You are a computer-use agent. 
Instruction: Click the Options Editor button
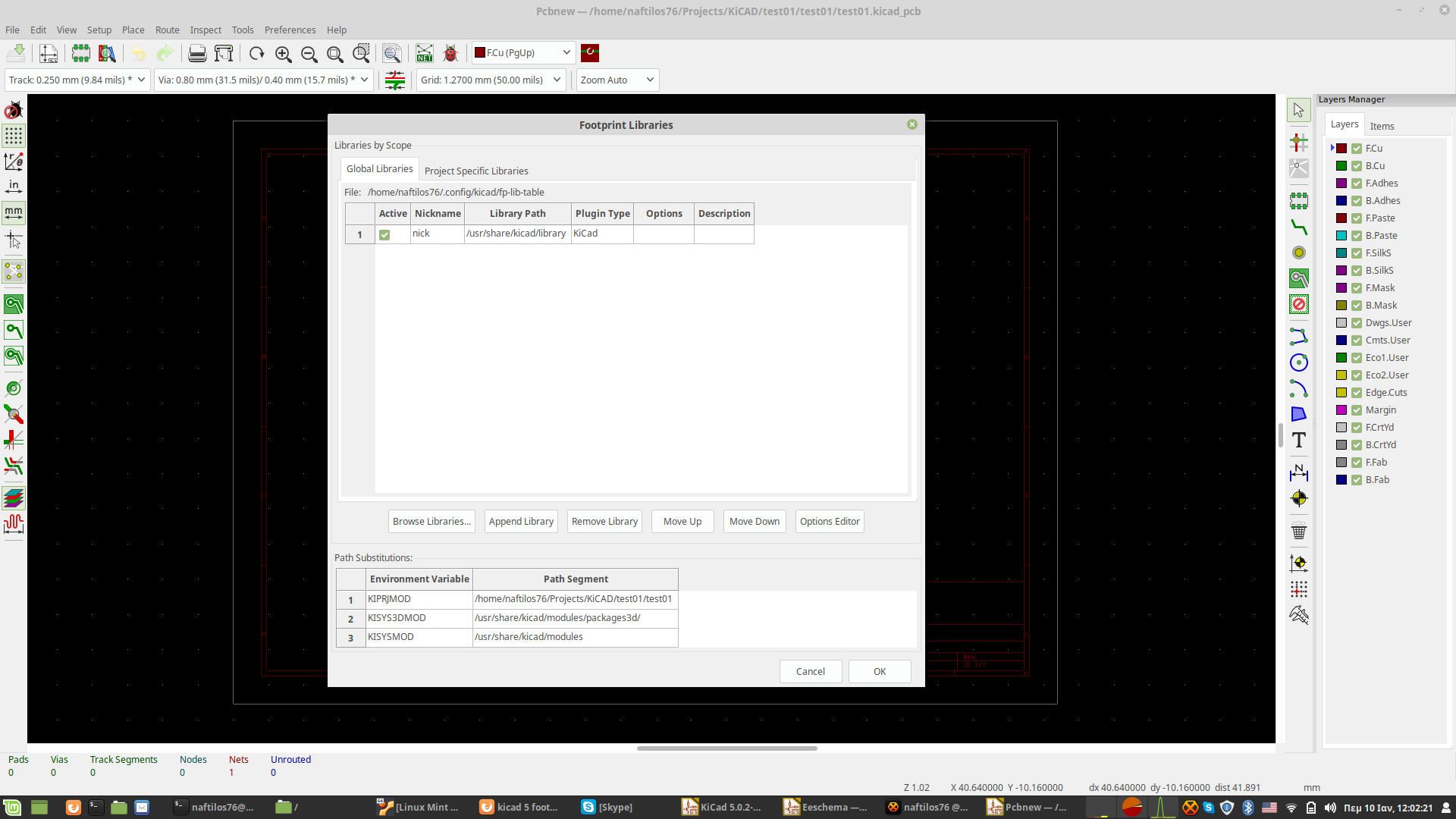point(830,521)
